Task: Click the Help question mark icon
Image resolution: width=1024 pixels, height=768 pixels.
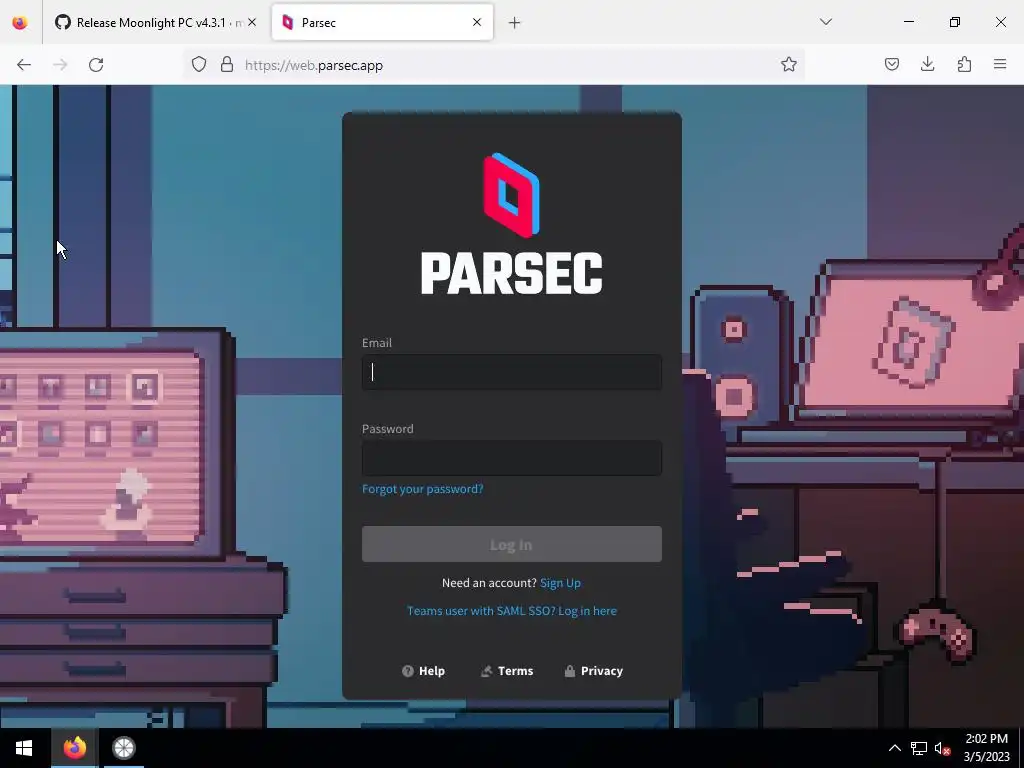Action: tap(408, 671)
